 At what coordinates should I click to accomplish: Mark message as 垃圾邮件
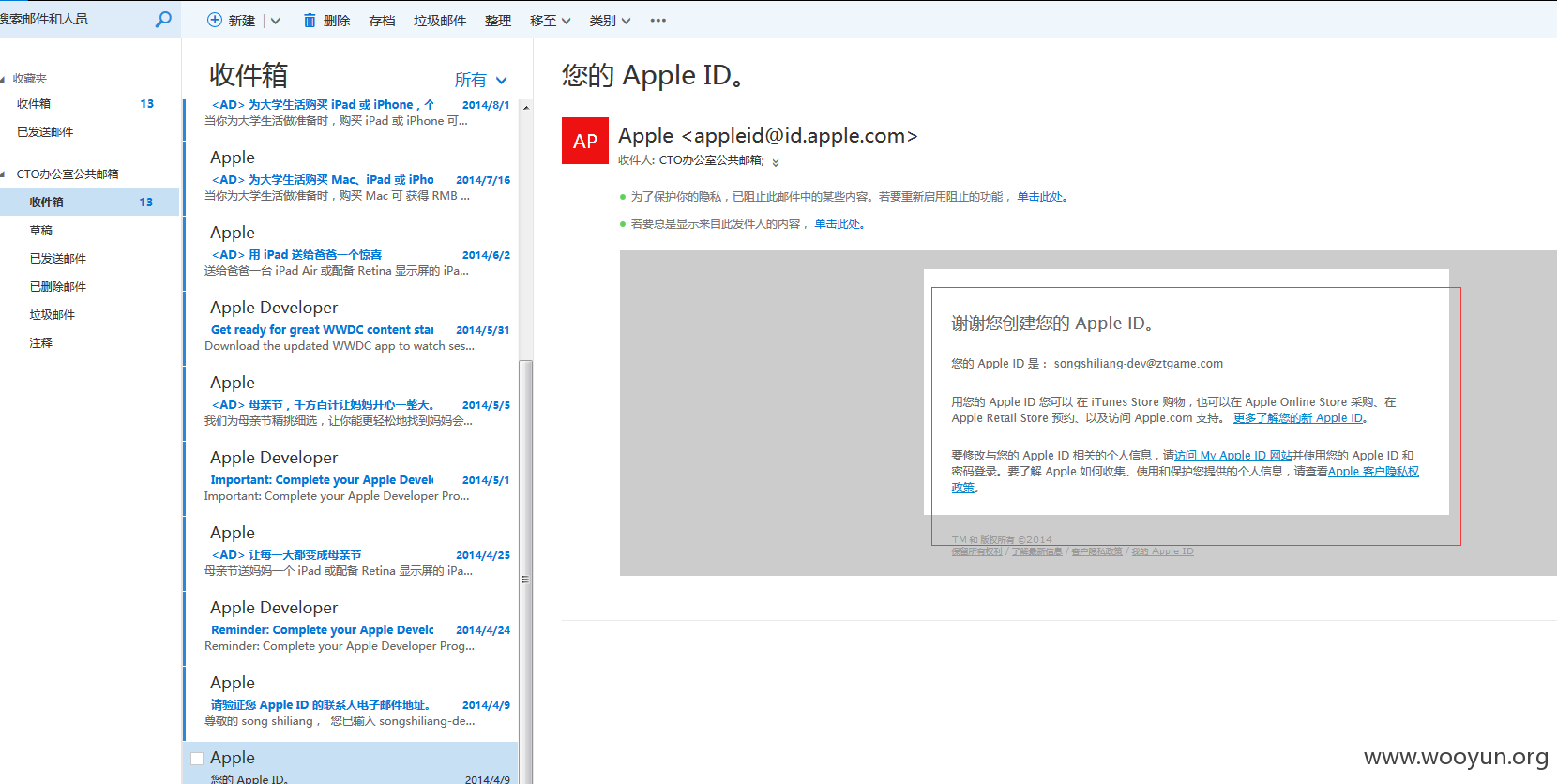pos(440,21)
